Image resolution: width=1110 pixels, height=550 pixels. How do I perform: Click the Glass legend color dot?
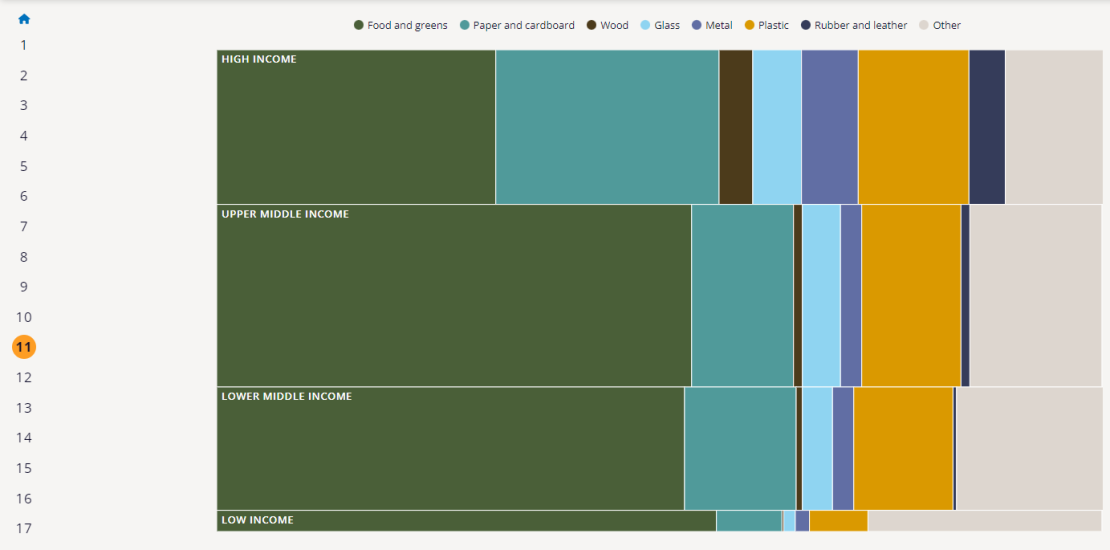pos(645,25)
